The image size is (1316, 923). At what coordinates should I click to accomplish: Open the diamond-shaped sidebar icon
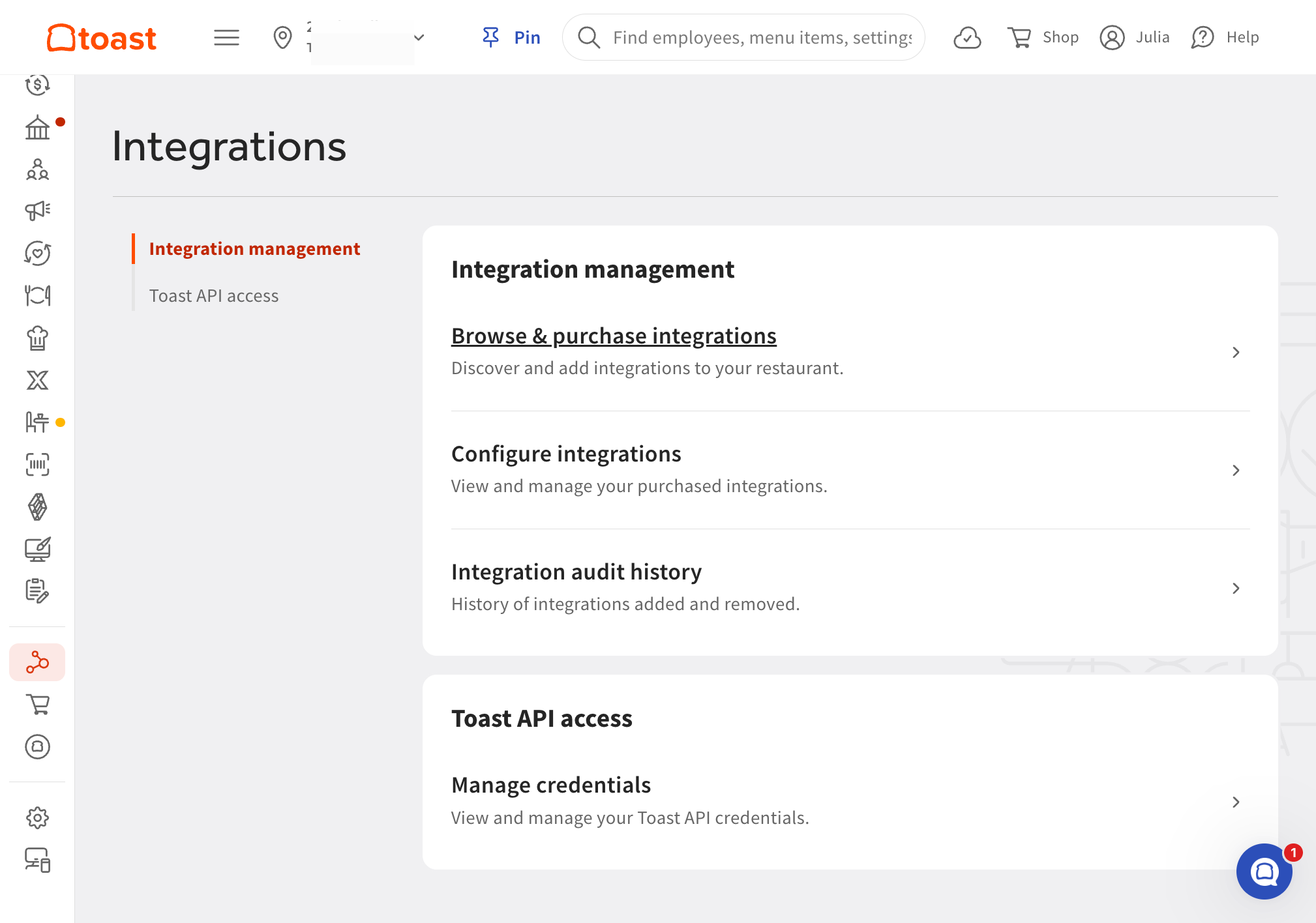point(37,506)
